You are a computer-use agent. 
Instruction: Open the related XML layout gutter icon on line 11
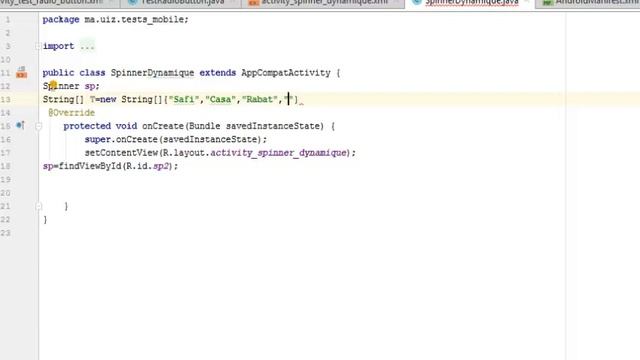click(22, 73)
